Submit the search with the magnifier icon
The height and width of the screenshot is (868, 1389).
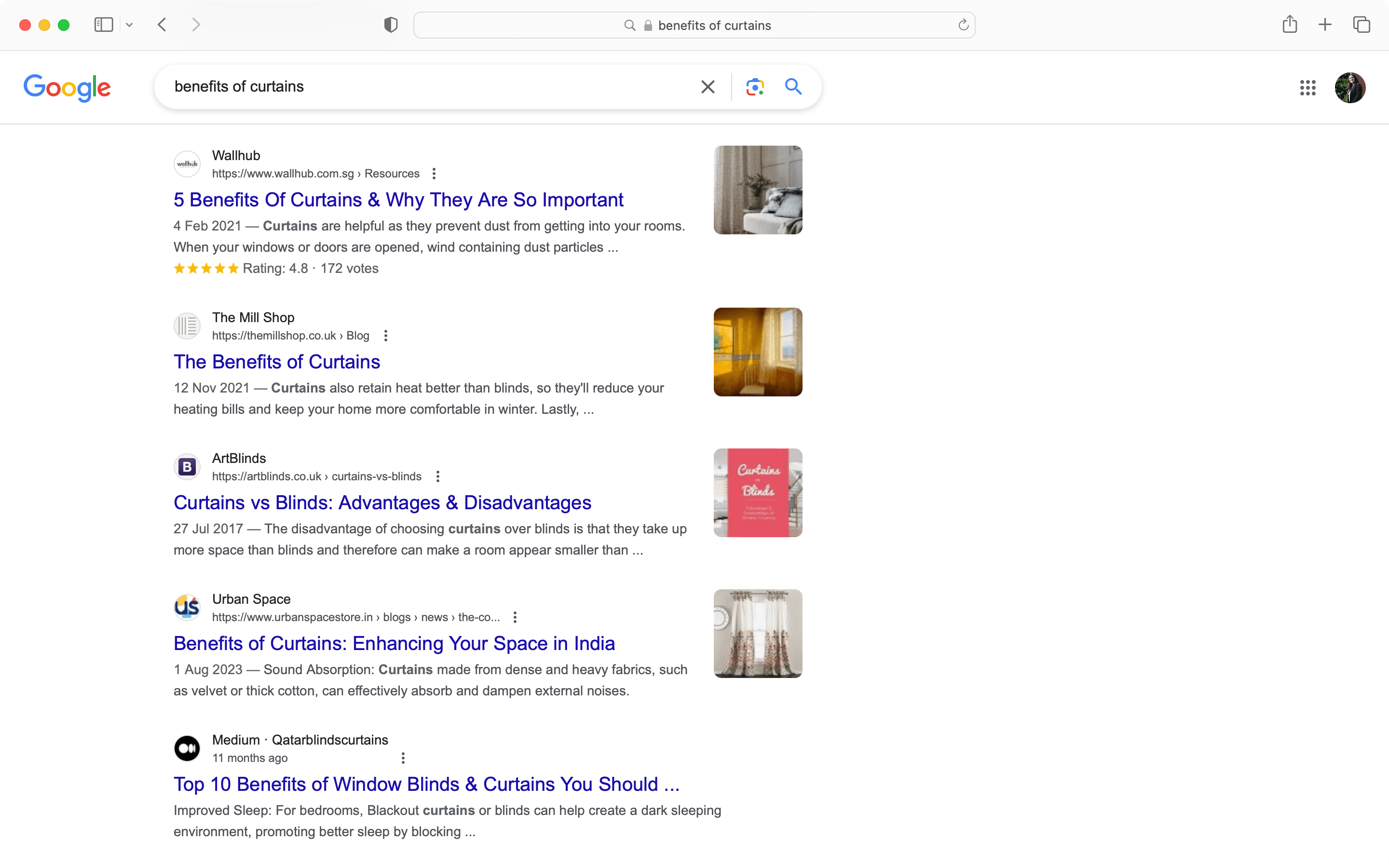[793, 87]
